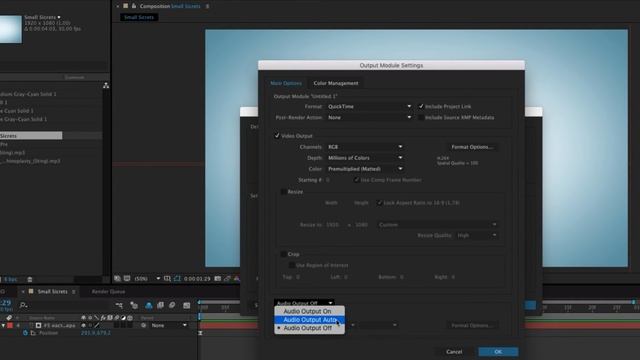Choose Audio Output Auto option

(x=309, y=320)
